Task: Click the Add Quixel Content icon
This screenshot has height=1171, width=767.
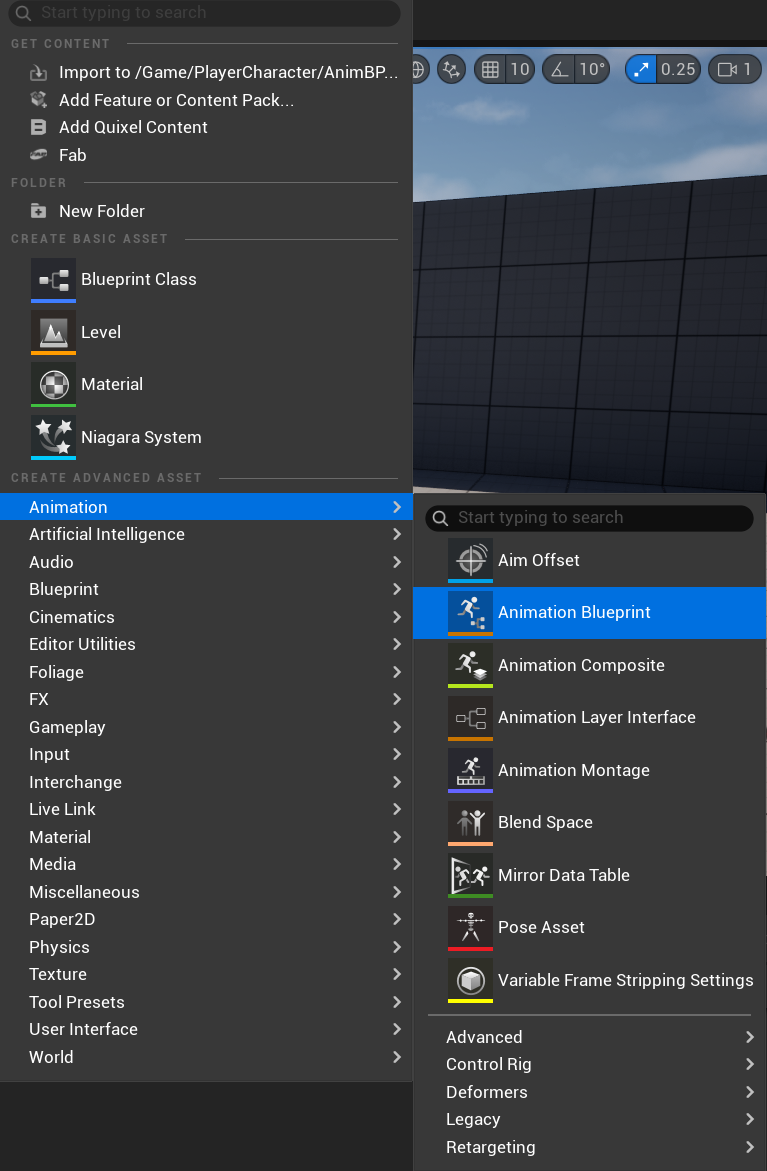Action: (x=38, y=127)
